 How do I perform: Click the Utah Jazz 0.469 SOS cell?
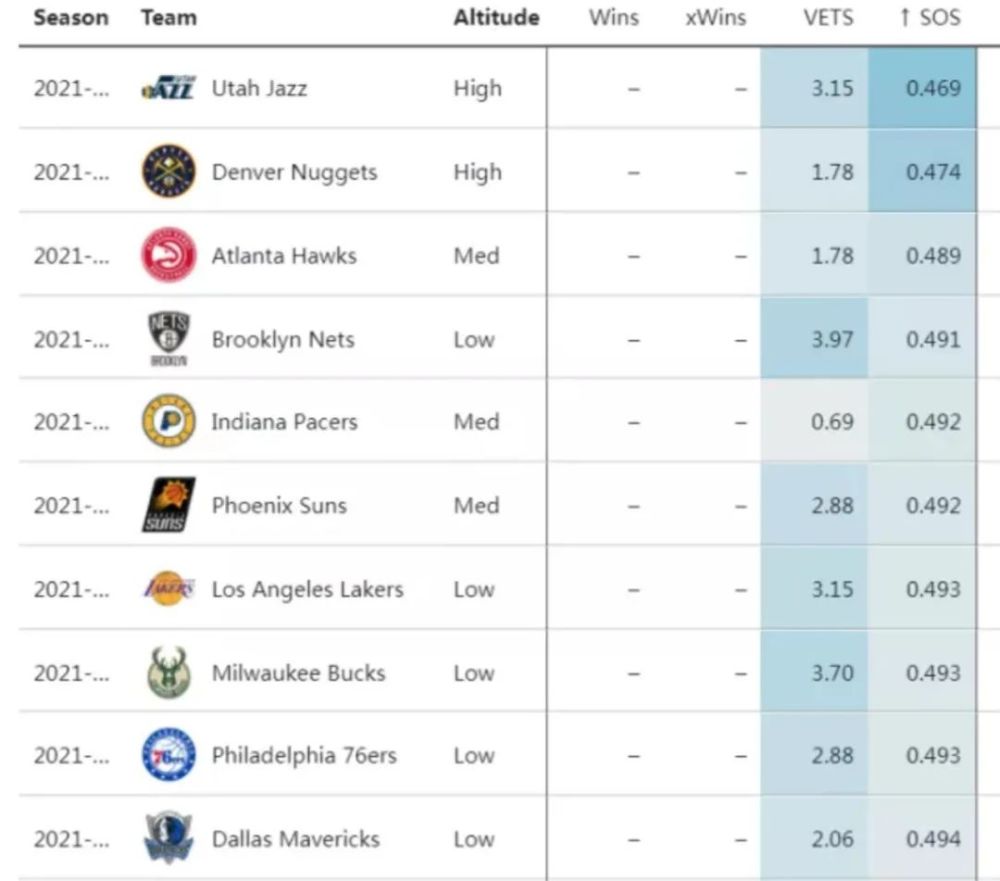click(922, 88)
